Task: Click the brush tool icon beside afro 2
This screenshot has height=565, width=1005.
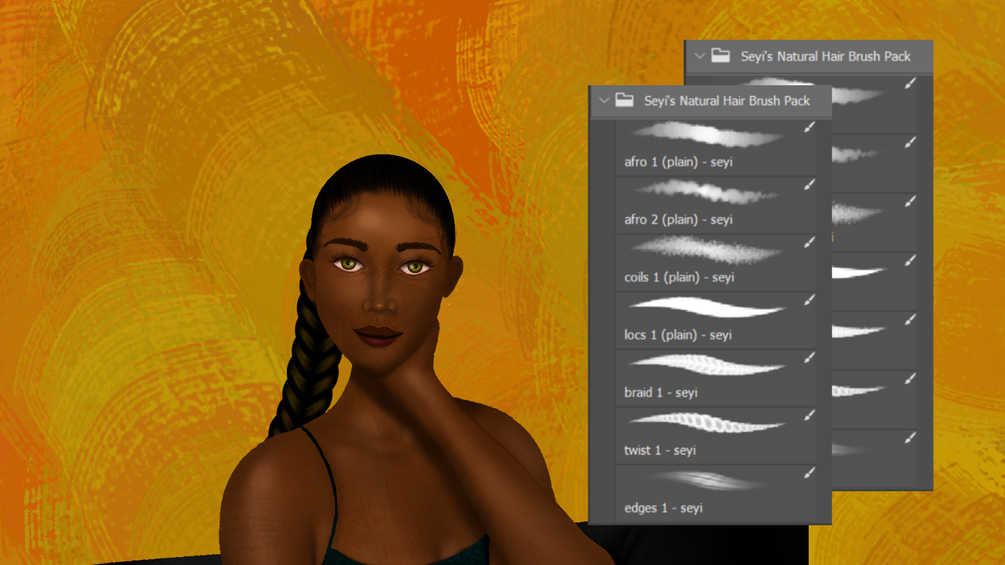Action: (810, 184)
